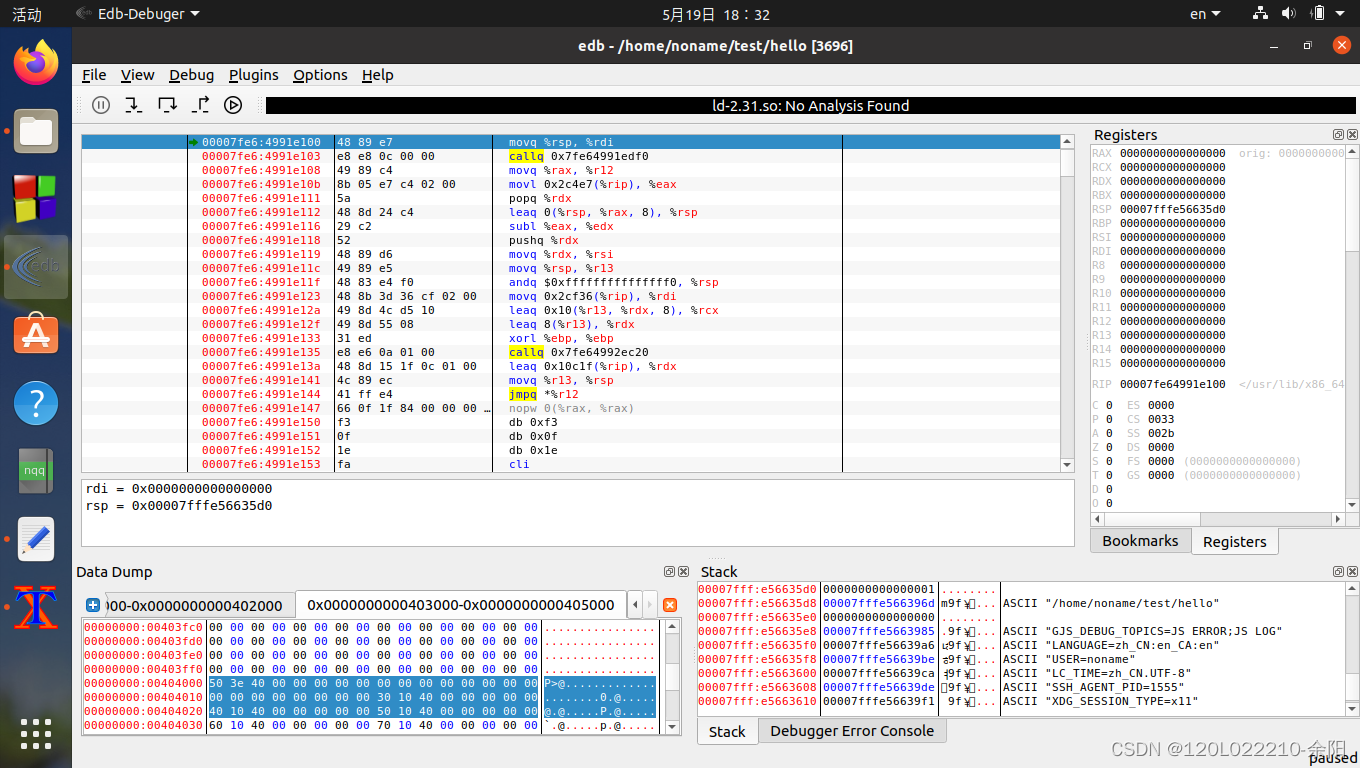Open the colorful blocks dock application
The height and width of the screenshot is (768, 1360).
[x=36, y=198]
